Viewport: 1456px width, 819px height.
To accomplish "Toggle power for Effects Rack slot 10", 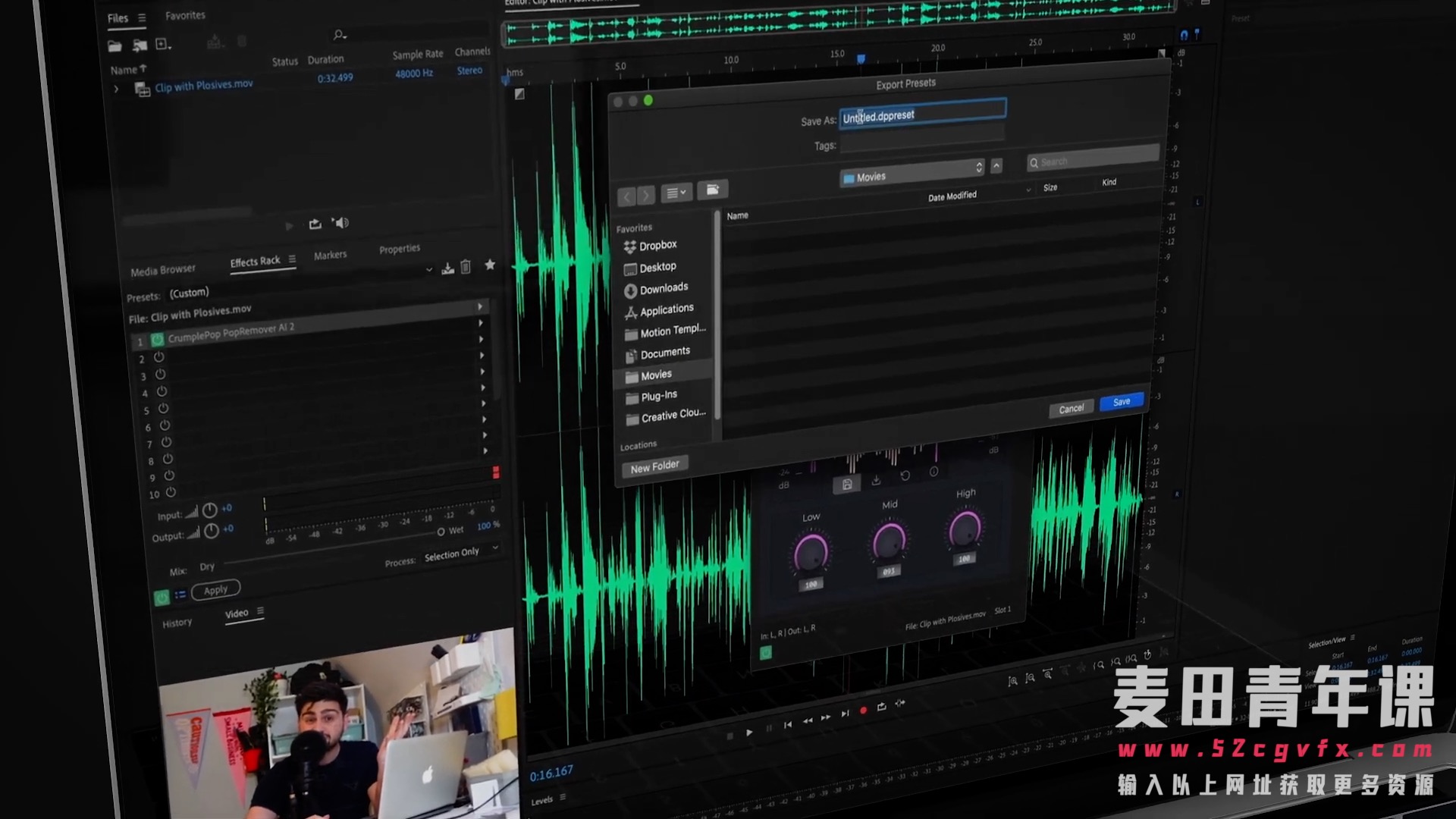I will 171,492.
